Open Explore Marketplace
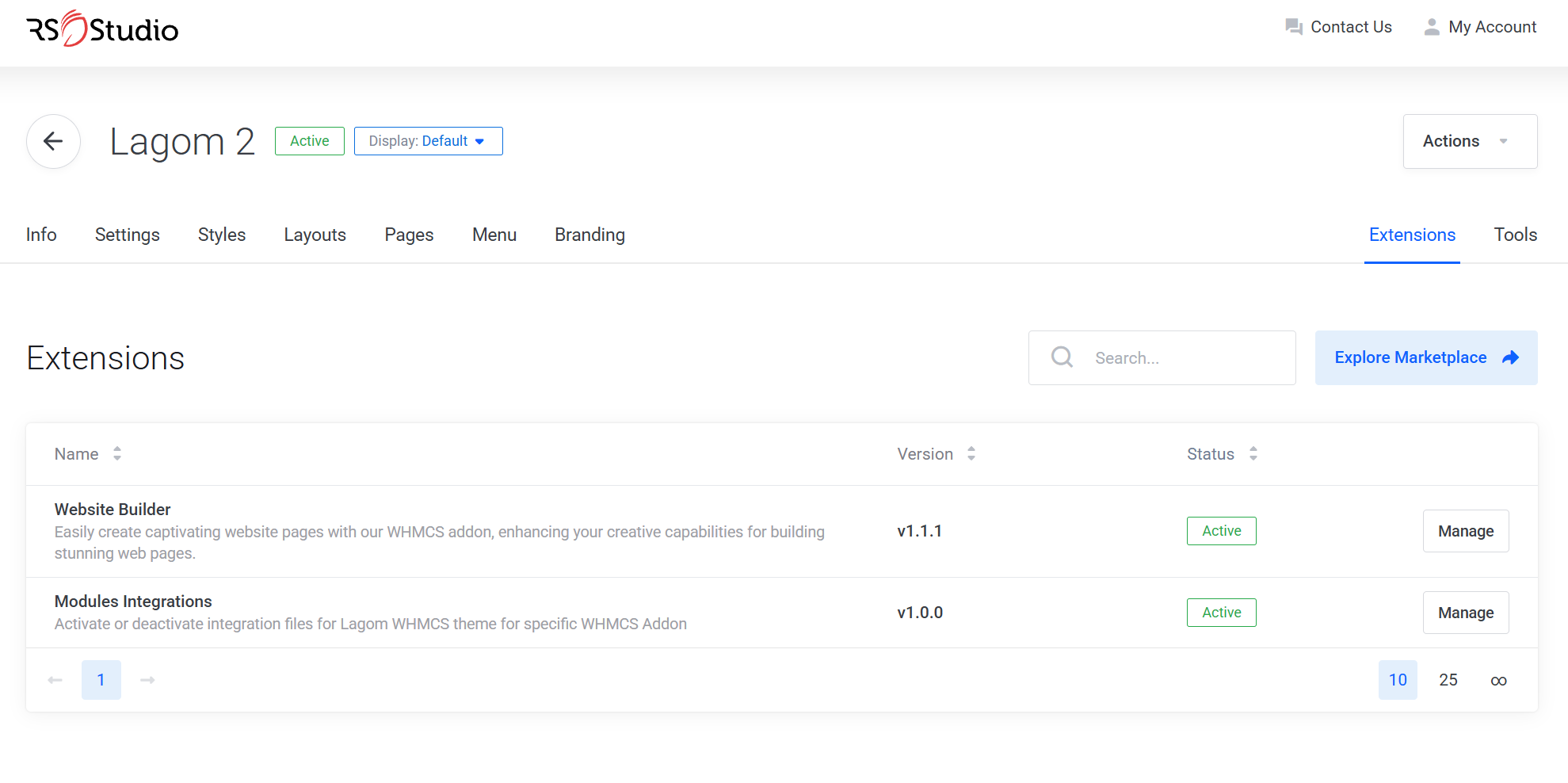The image size is (1568, 783). pos(1425,357)
